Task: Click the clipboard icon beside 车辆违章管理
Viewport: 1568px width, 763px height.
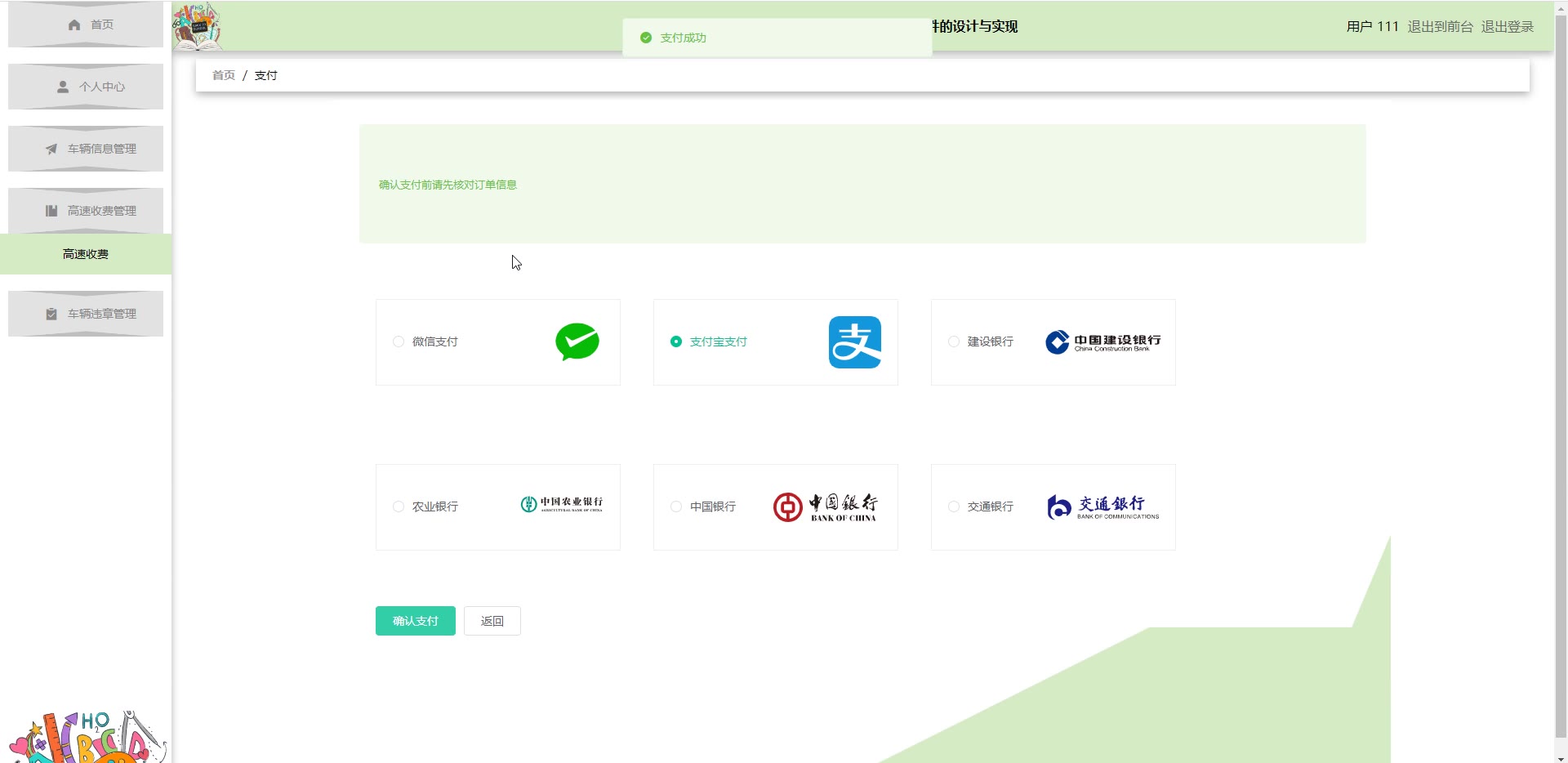Action: tap(51, 314)
